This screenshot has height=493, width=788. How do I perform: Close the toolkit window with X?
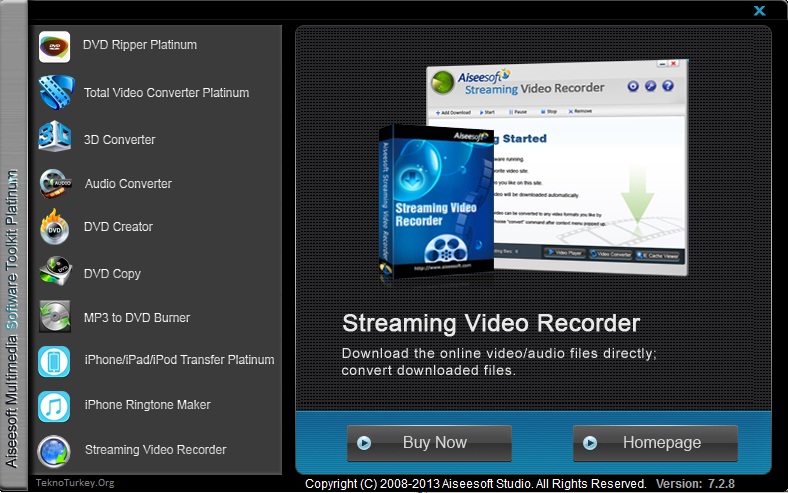pos(760,11)
